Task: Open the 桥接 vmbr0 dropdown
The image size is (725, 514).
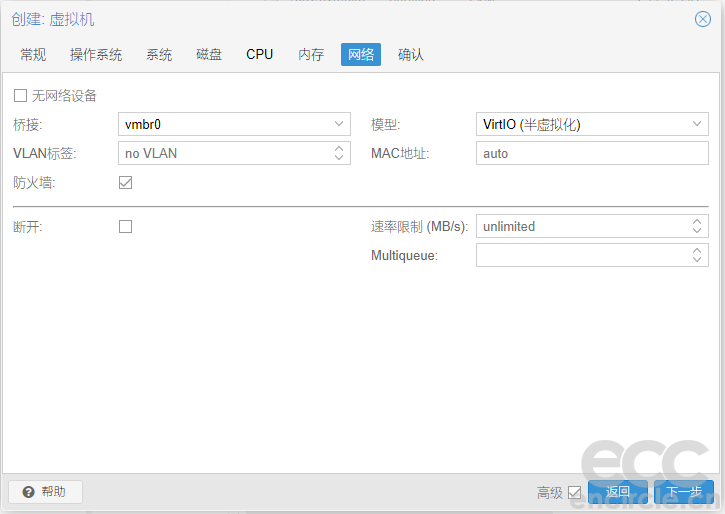Action: 338,124
